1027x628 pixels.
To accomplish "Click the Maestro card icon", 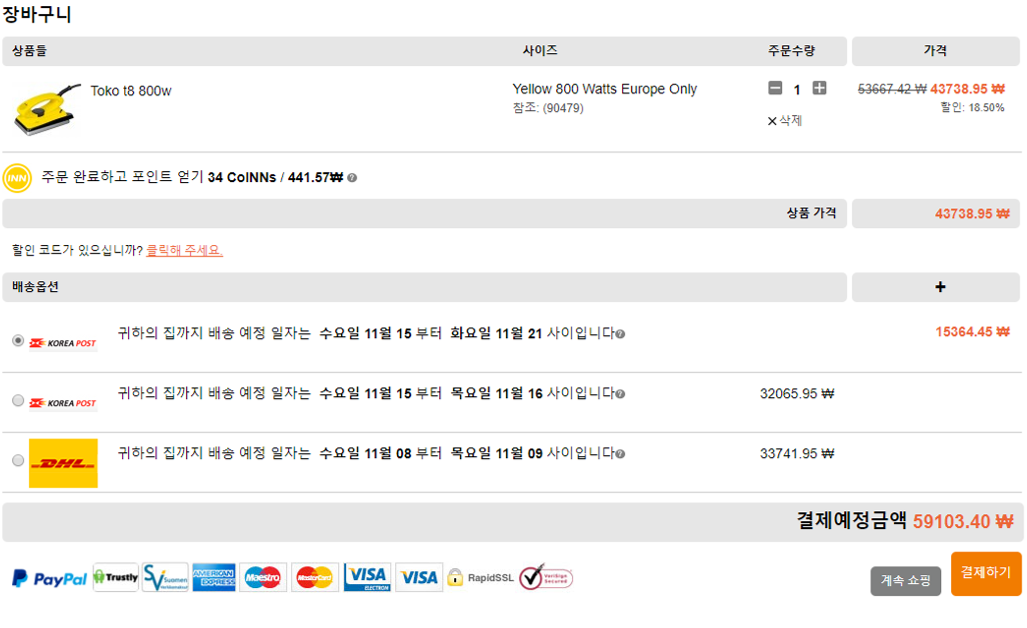I will 263,578.
